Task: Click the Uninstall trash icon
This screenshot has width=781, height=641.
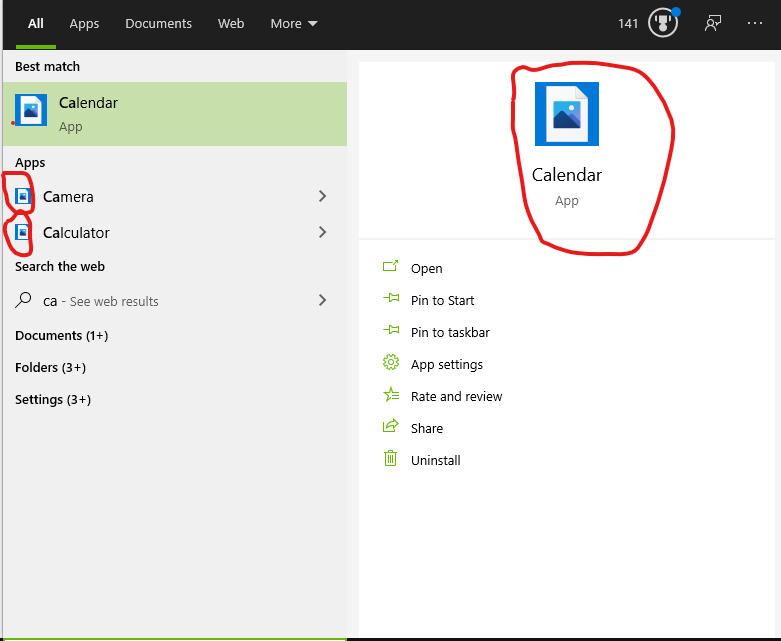Action: point(390,458)
